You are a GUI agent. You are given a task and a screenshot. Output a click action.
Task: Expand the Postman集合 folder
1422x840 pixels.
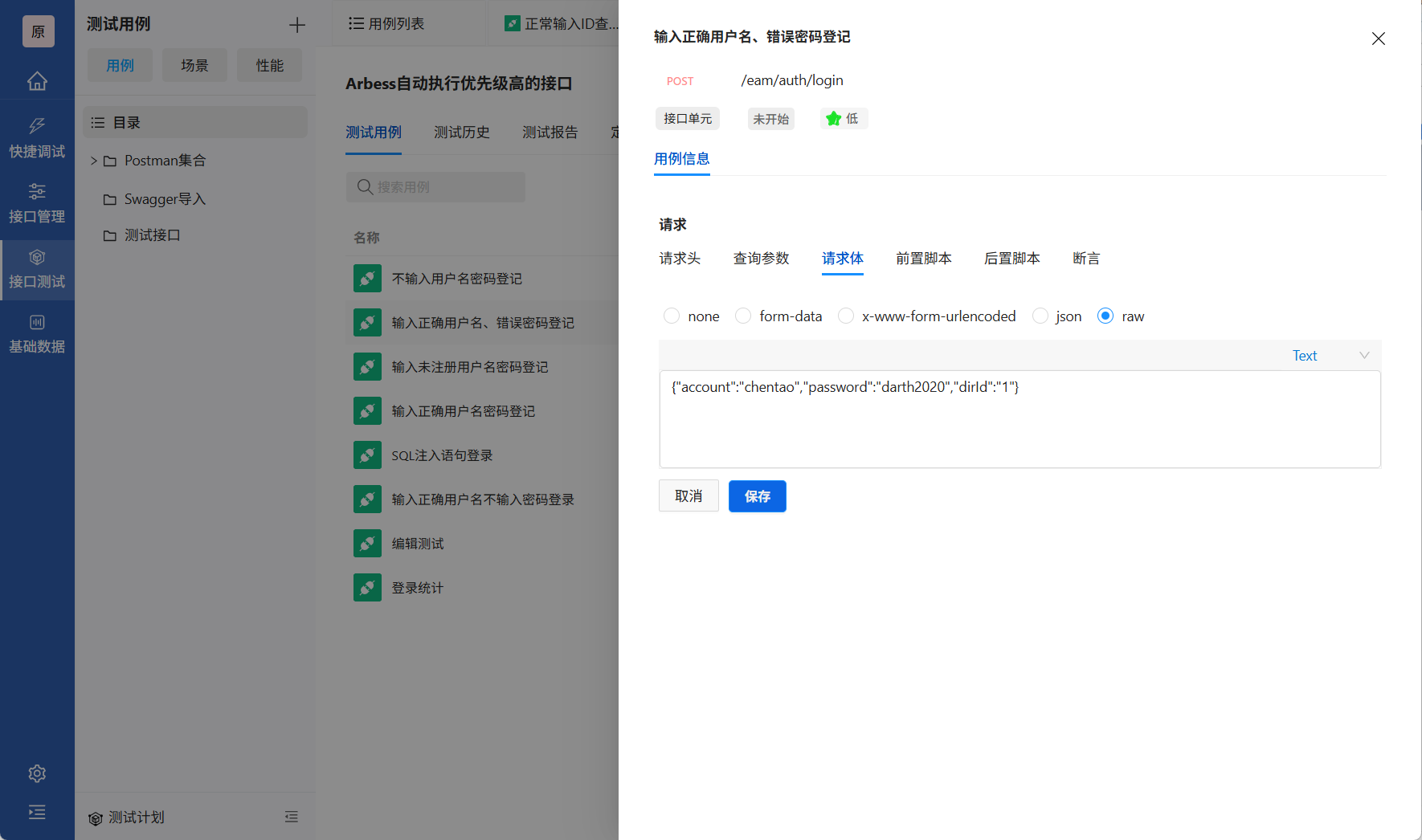[93, 161]
